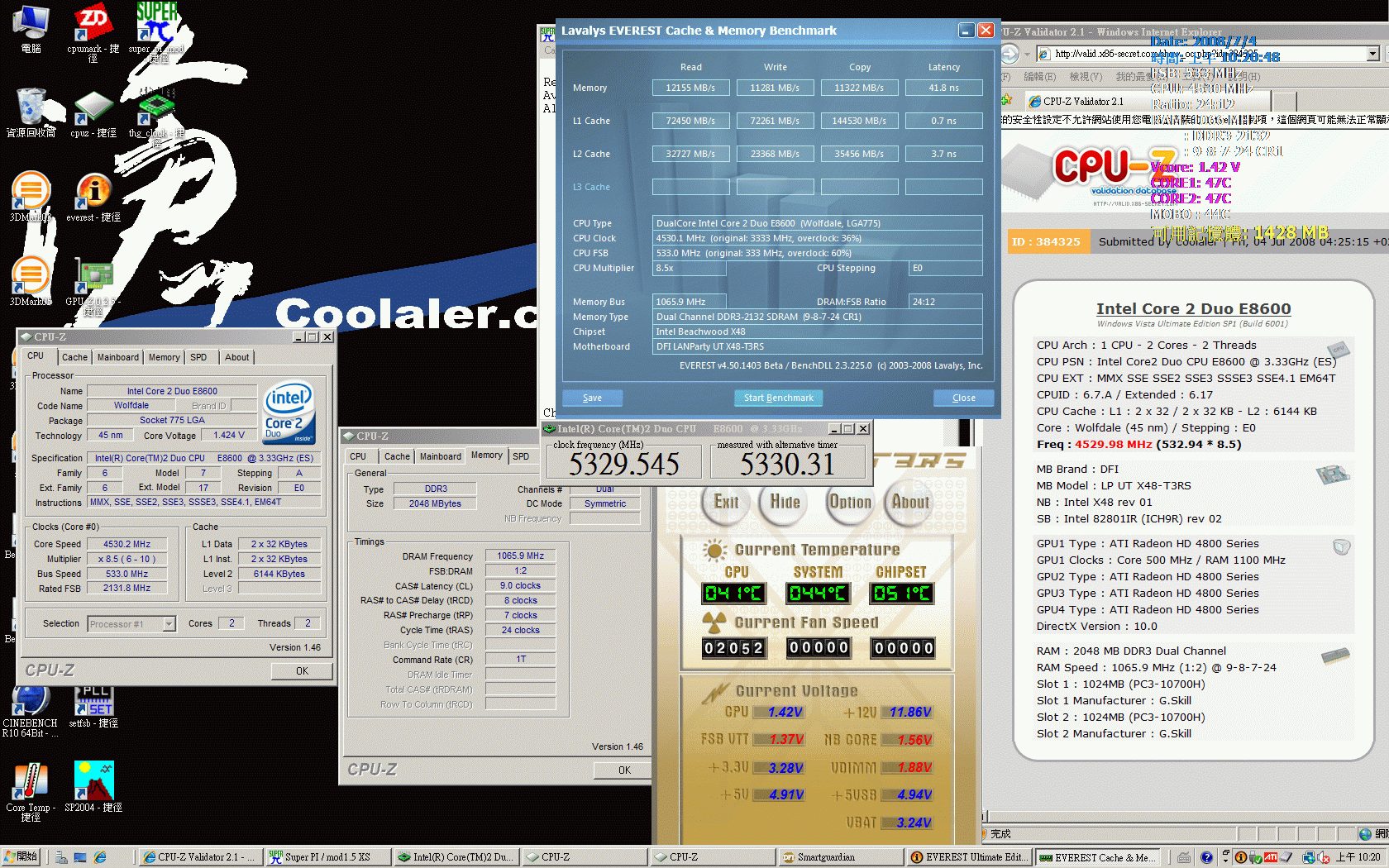Expand the Processor #1 selection dropdown

(x=169, y=624)
